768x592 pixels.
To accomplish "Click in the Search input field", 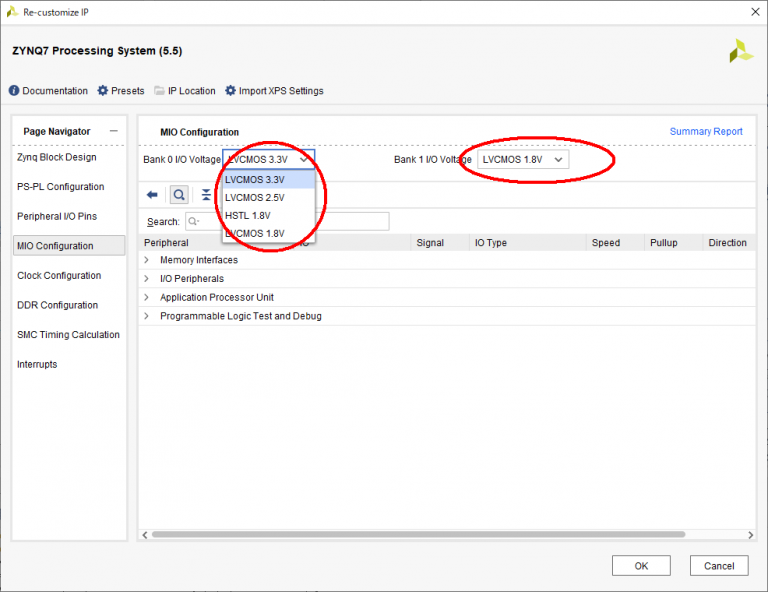I will pyautogui.click(x=290, y=222).
